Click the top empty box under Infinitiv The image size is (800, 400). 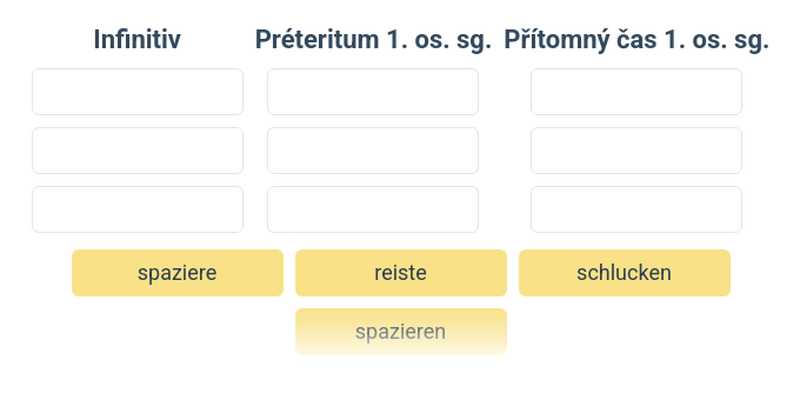pyautogui.click(x=137, y=92)
